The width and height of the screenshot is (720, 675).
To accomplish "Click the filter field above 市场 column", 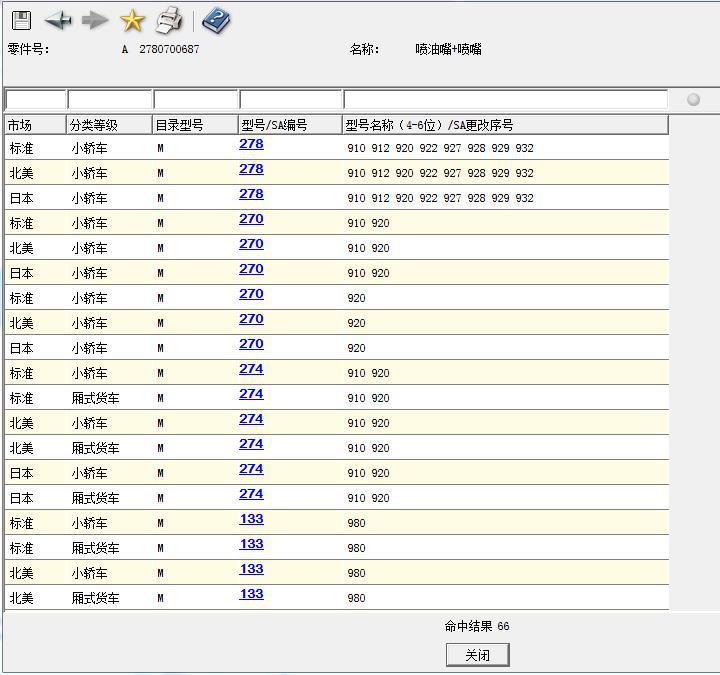I will click(x=35, y=100).
